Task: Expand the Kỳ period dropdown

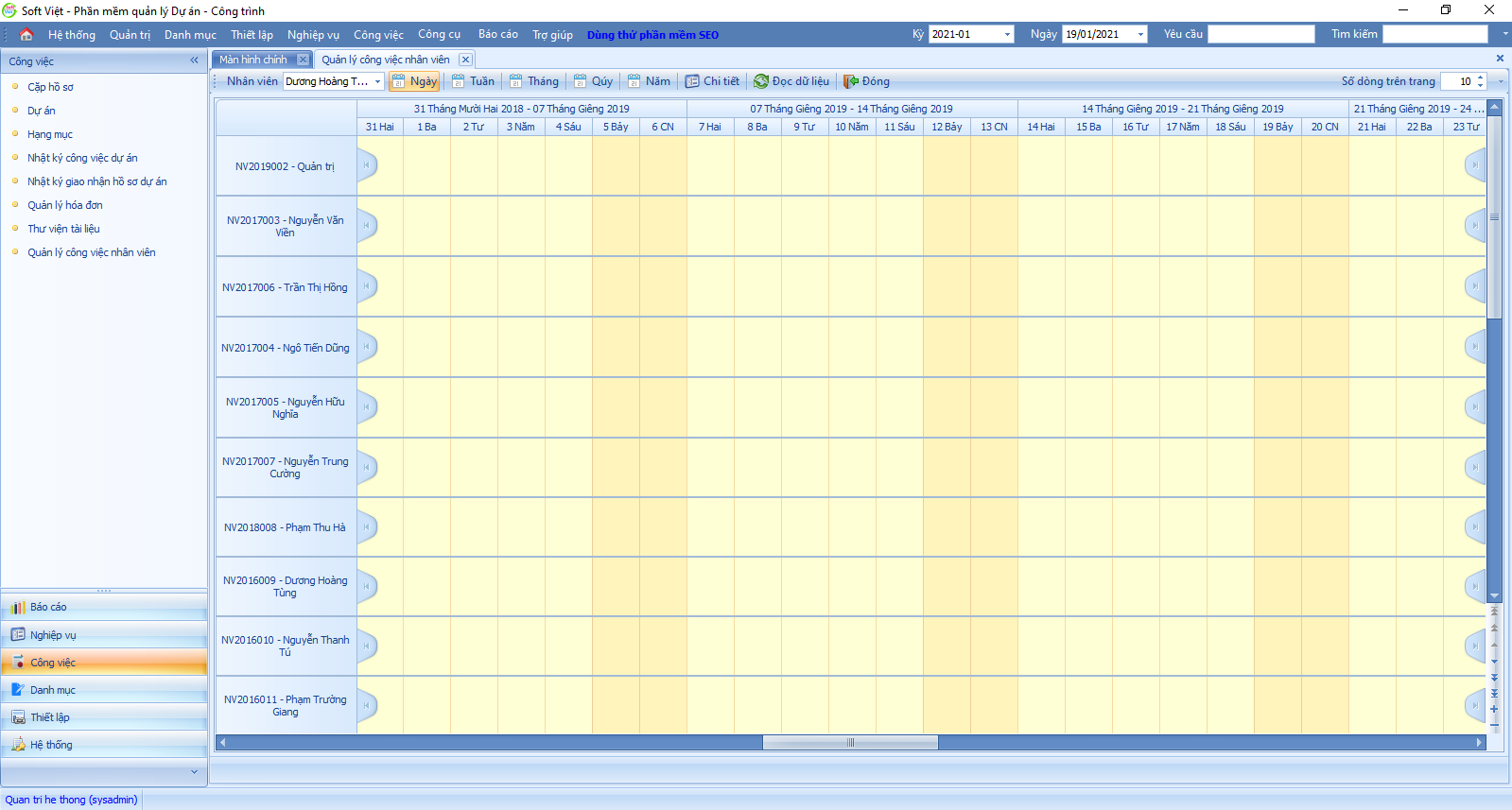Action: pos(1007,34)
